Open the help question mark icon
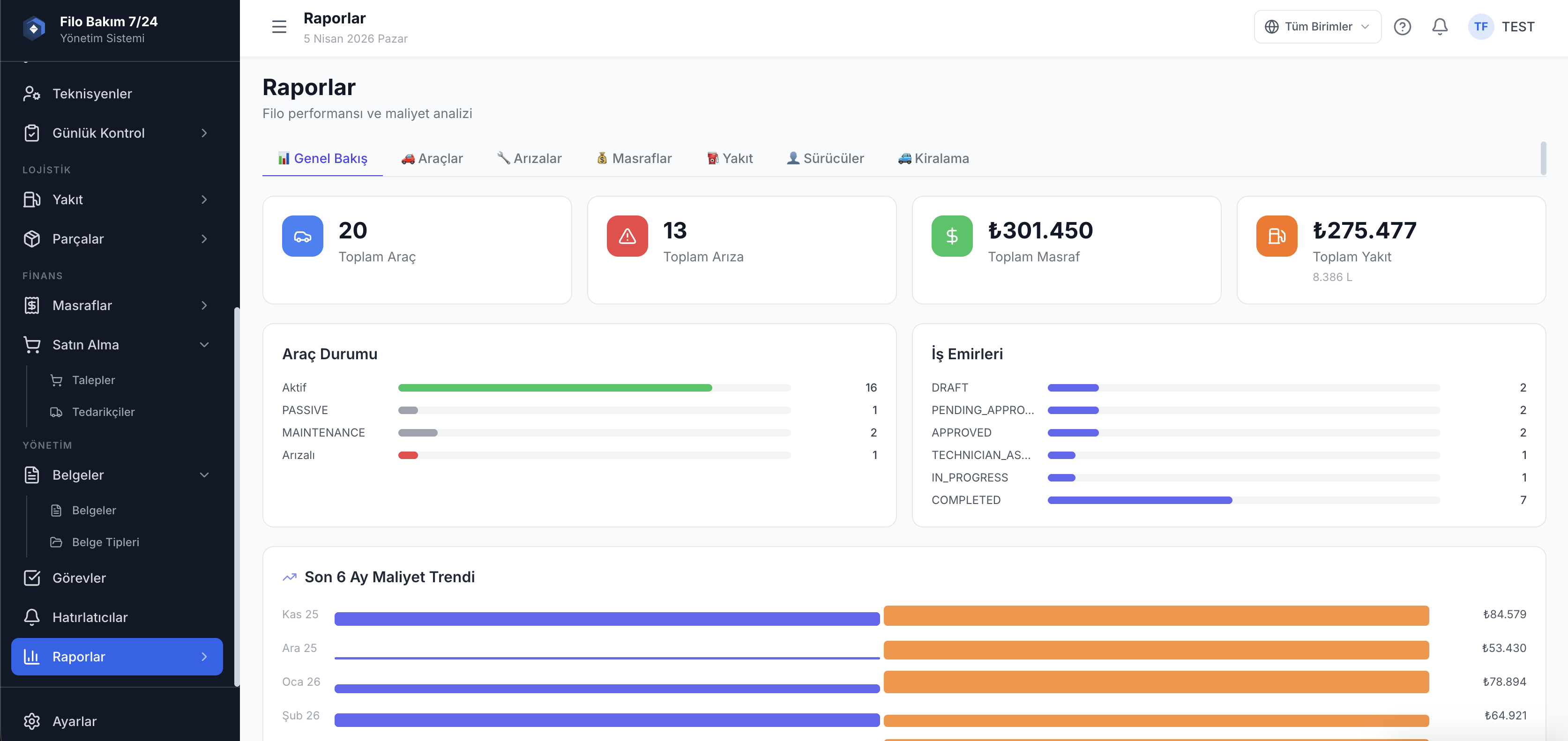Screen dimensions: 1568x741 coord(1402,27)
